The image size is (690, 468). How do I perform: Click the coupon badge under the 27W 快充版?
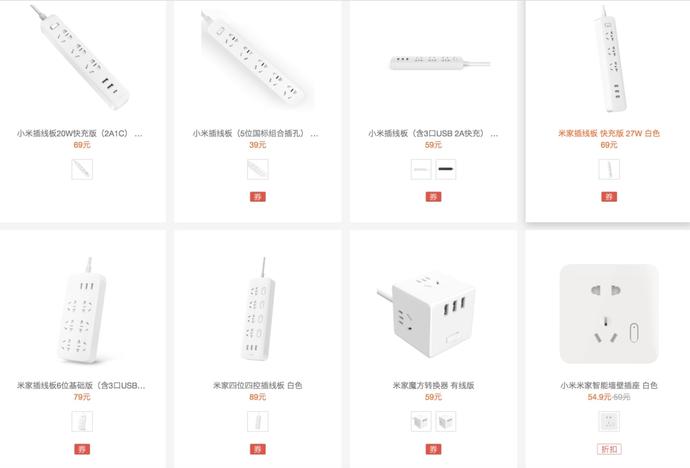(609, 197)
